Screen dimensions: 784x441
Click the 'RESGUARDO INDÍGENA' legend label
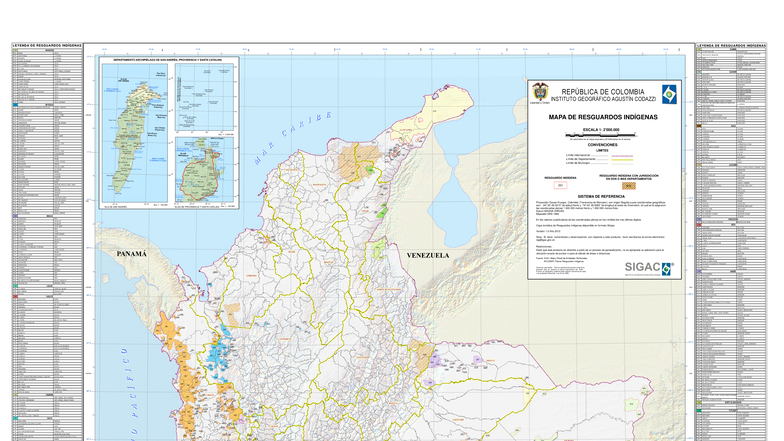coord(560,178)
